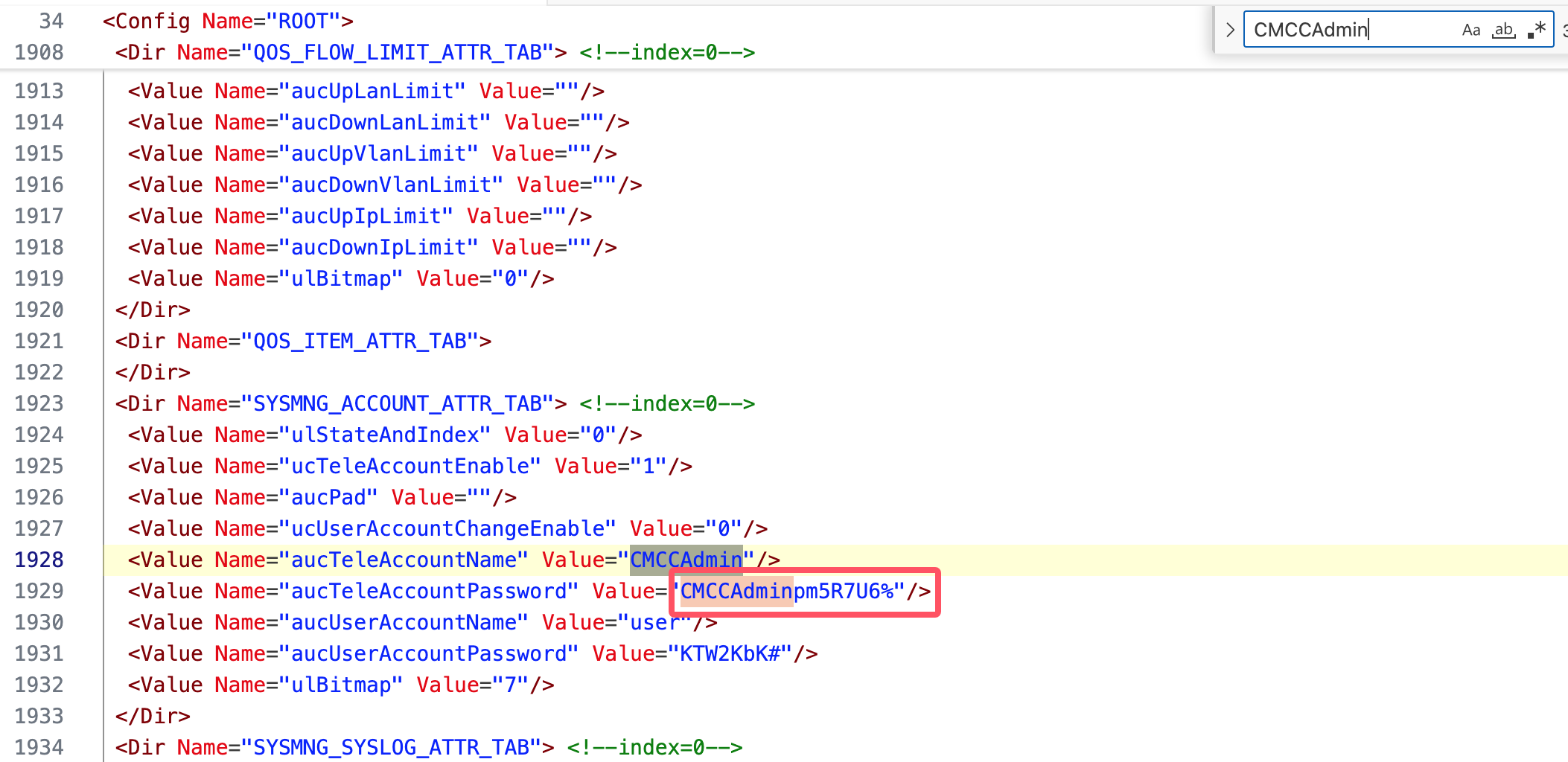Click the Value="1" attribute on line 1925

pyautogui.click(x=611, y=466)
